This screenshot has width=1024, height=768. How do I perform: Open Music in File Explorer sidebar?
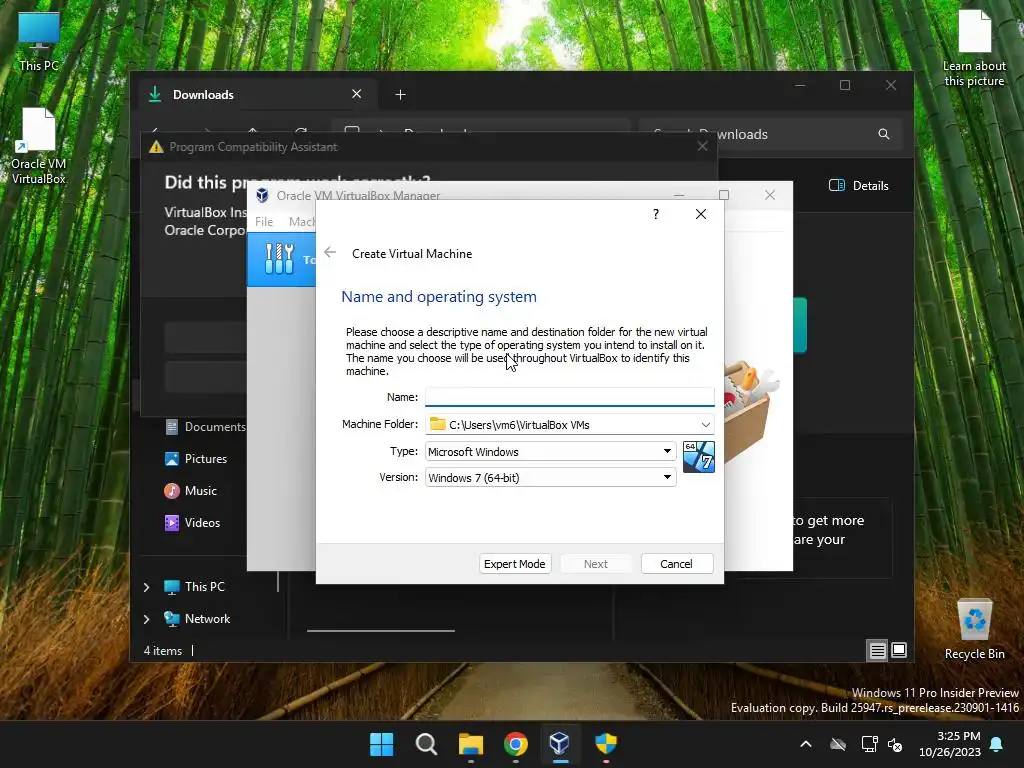coord(191,490)
